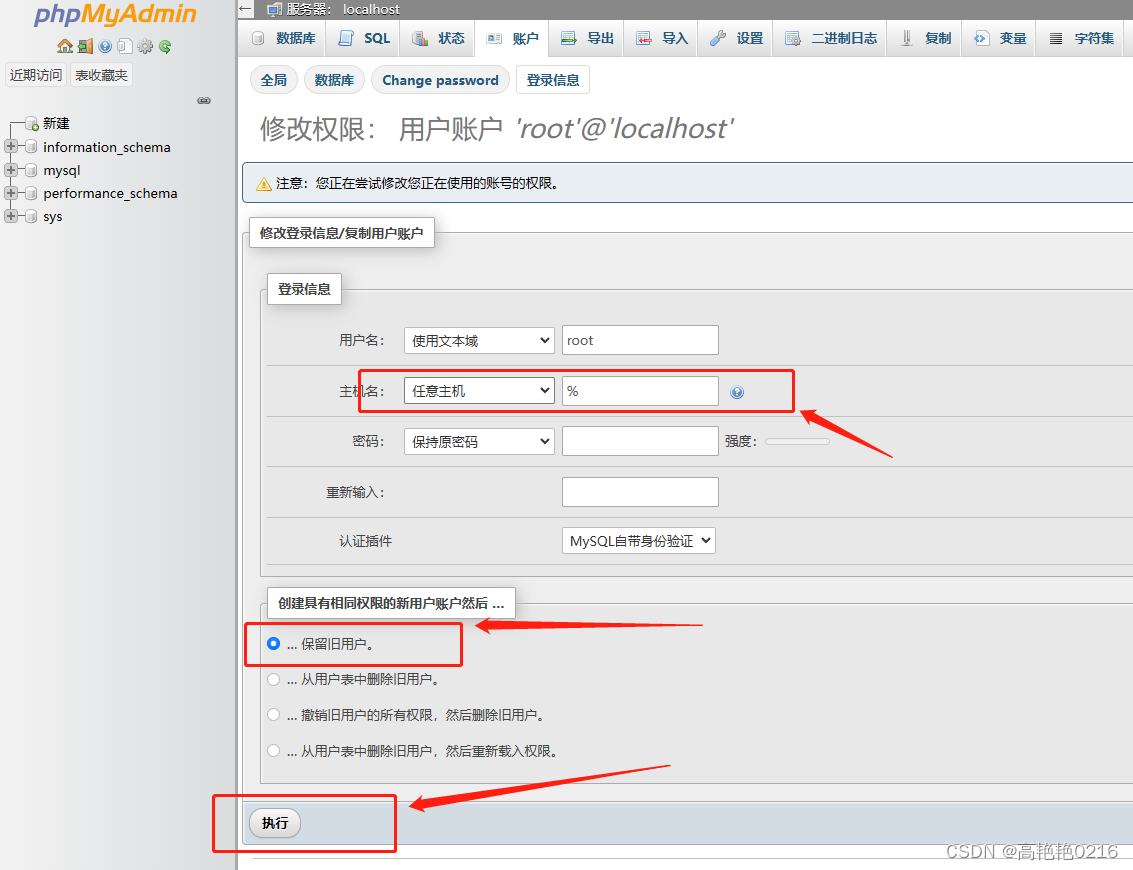
Task: Click the password 强度 strength meter
Action: point(797,442)
